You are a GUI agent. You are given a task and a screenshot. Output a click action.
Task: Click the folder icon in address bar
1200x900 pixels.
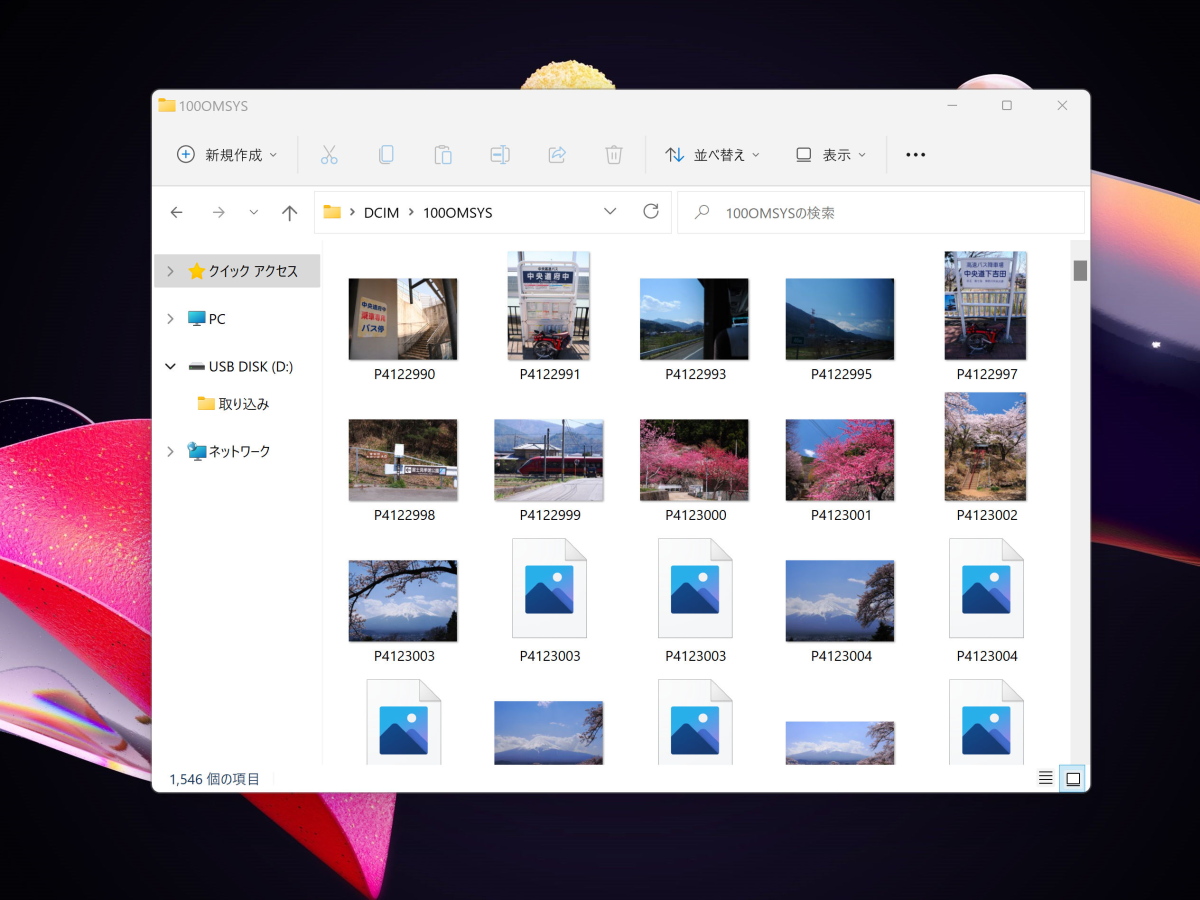click(332, 212)
